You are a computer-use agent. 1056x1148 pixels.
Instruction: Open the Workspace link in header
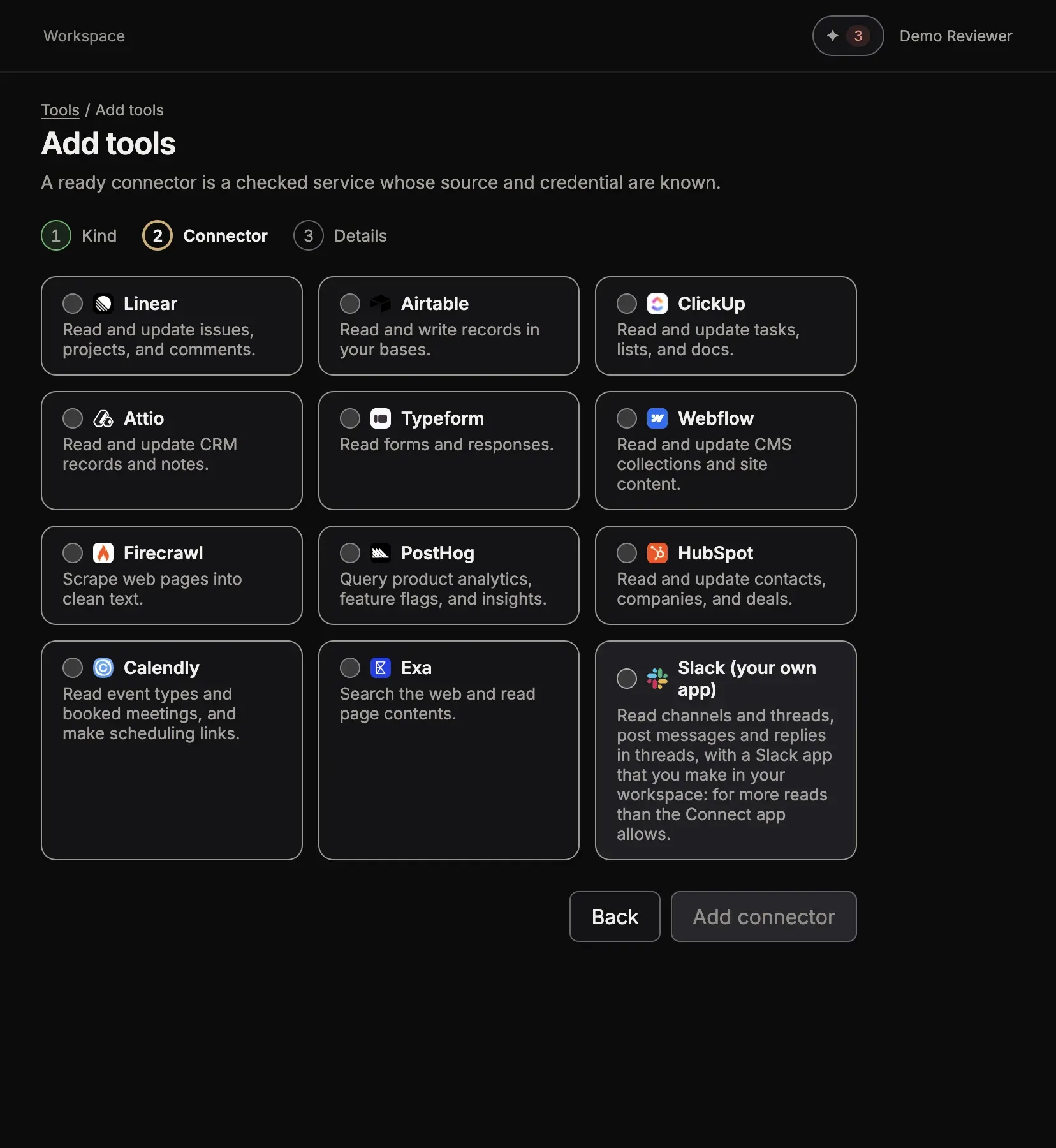[84, 36]
